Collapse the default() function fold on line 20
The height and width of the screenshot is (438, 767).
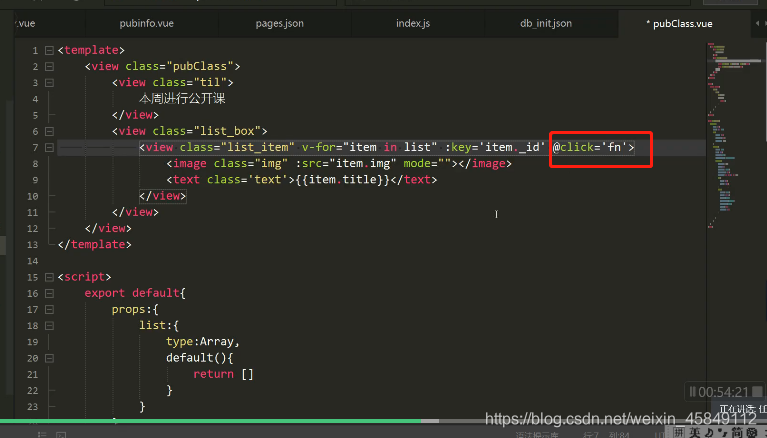[49, 358]
